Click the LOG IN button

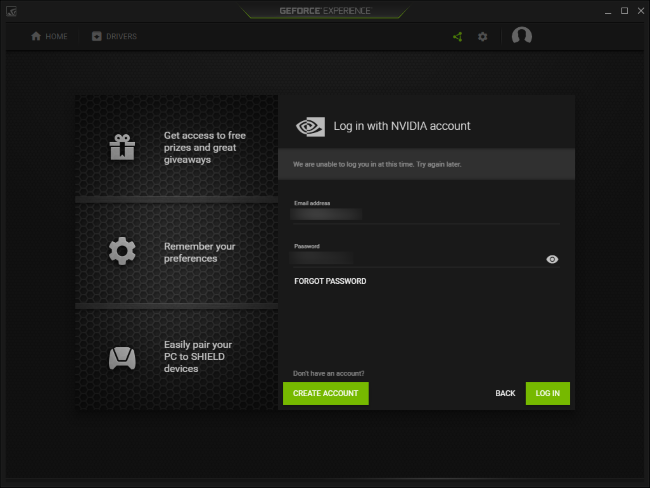(547, 393)
